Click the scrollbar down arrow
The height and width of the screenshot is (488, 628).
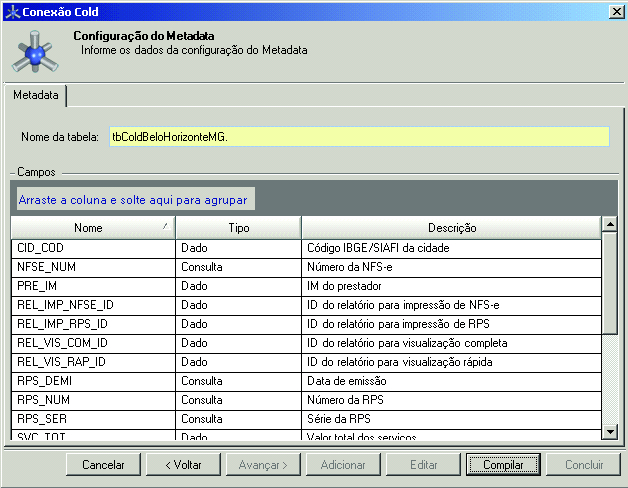610,431
